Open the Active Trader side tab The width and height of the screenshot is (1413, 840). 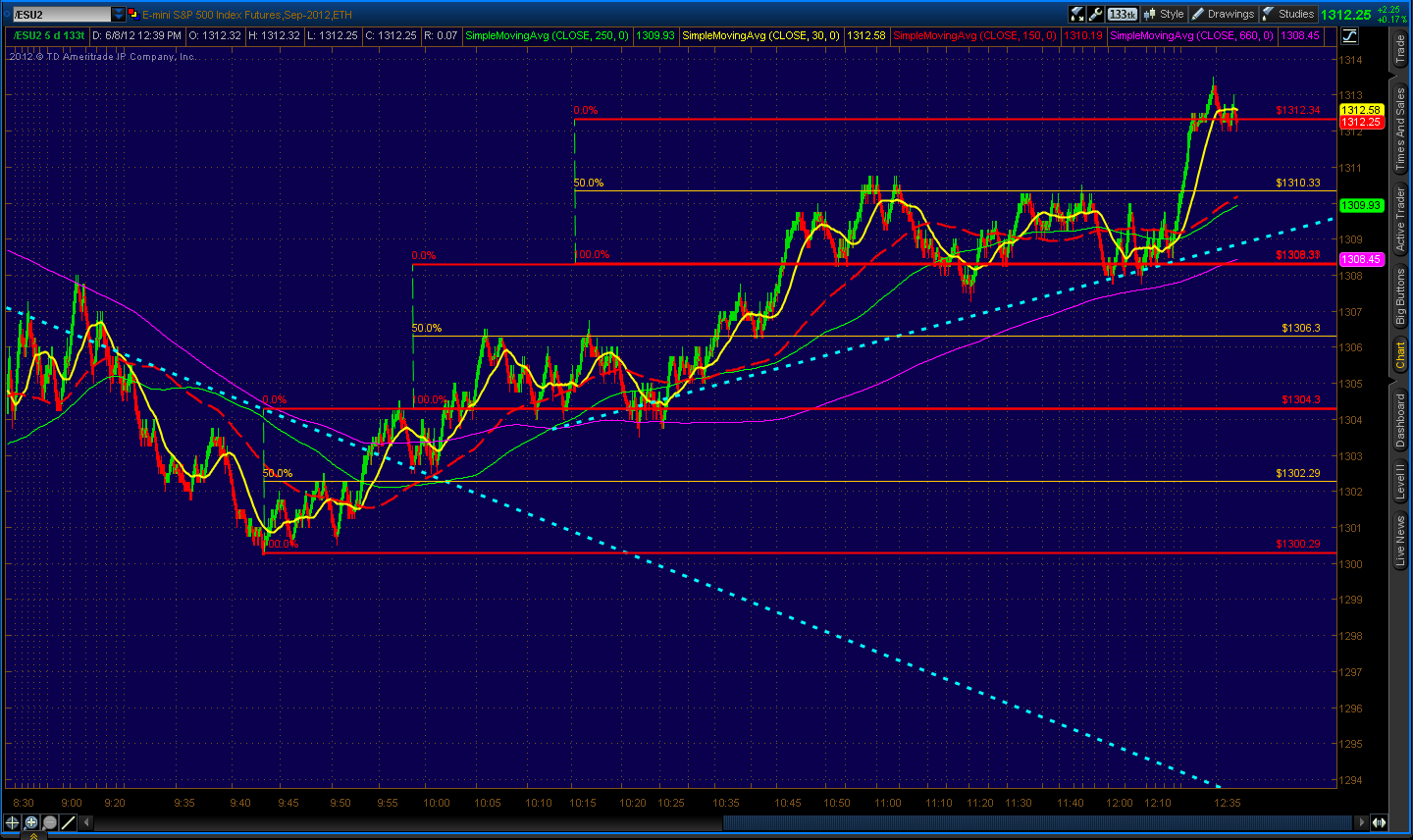tap(1400, 218)
